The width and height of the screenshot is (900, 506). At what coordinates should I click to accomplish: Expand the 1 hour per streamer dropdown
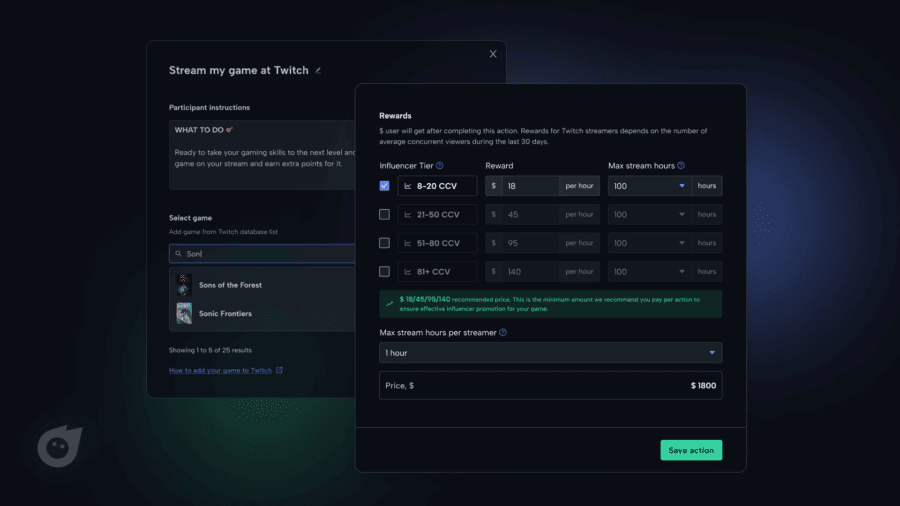[550, 353]
